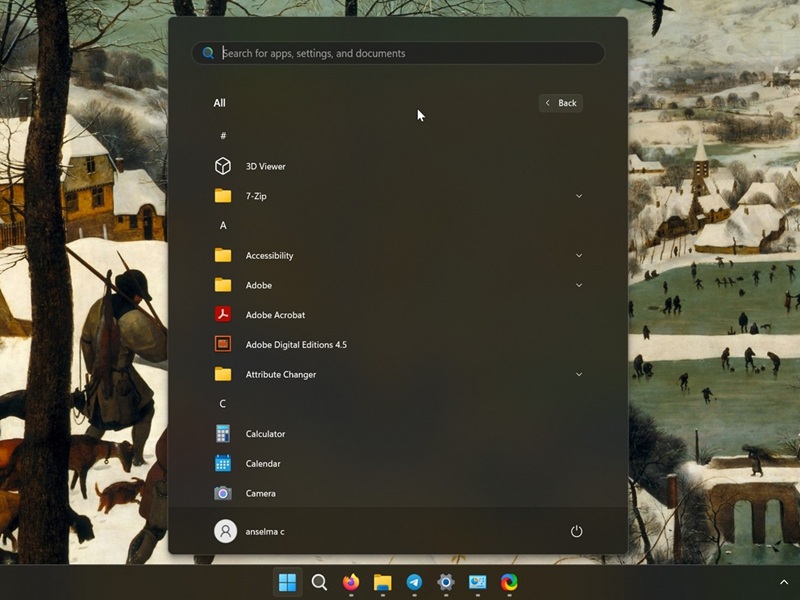The height and width of the screenshot is (600, 800).
Task: Click the Back button
Action: (561, 103)
